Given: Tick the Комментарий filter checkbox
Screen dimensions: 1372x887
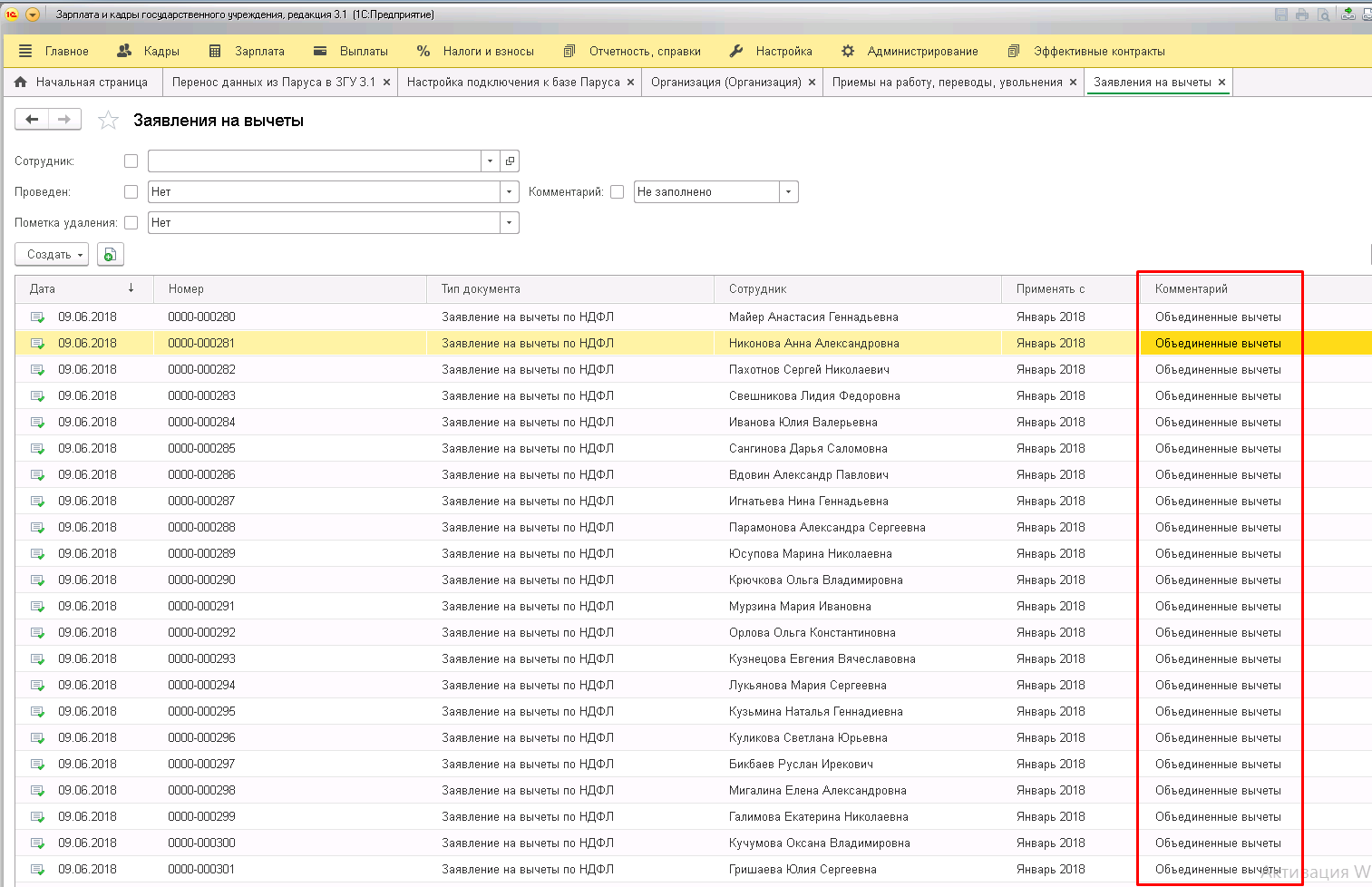Looking at the screenshot, I should 618,192.
